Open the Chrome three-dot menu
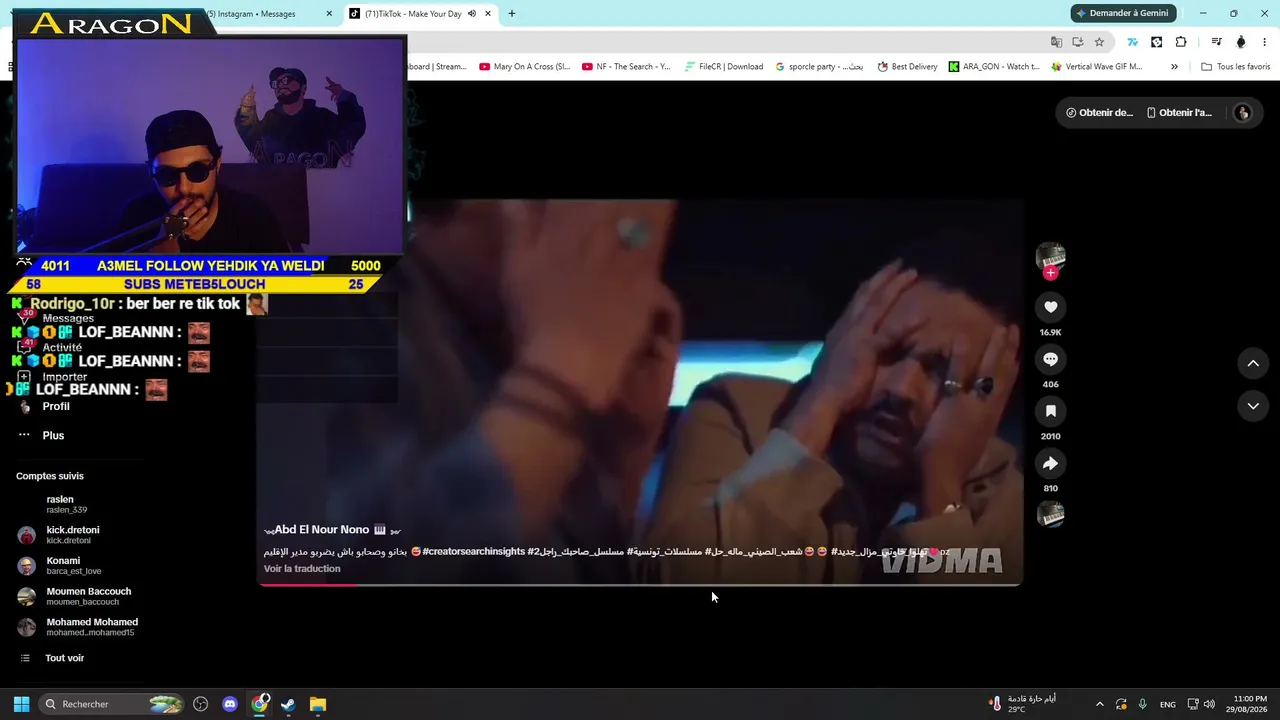 (x=1266, y=42)
